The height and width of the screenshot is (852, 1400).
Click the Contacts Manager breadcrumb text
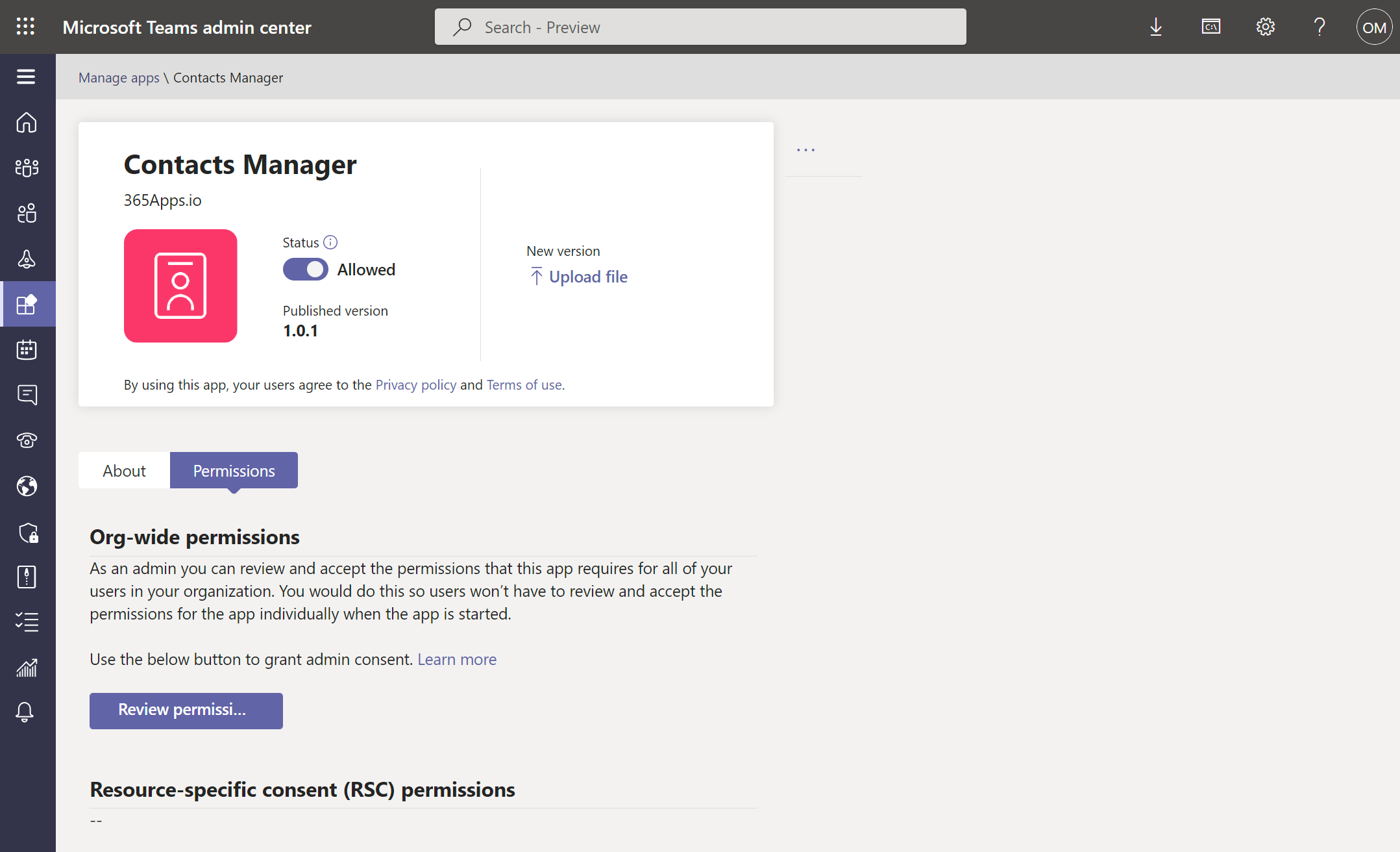coord(228,78)
